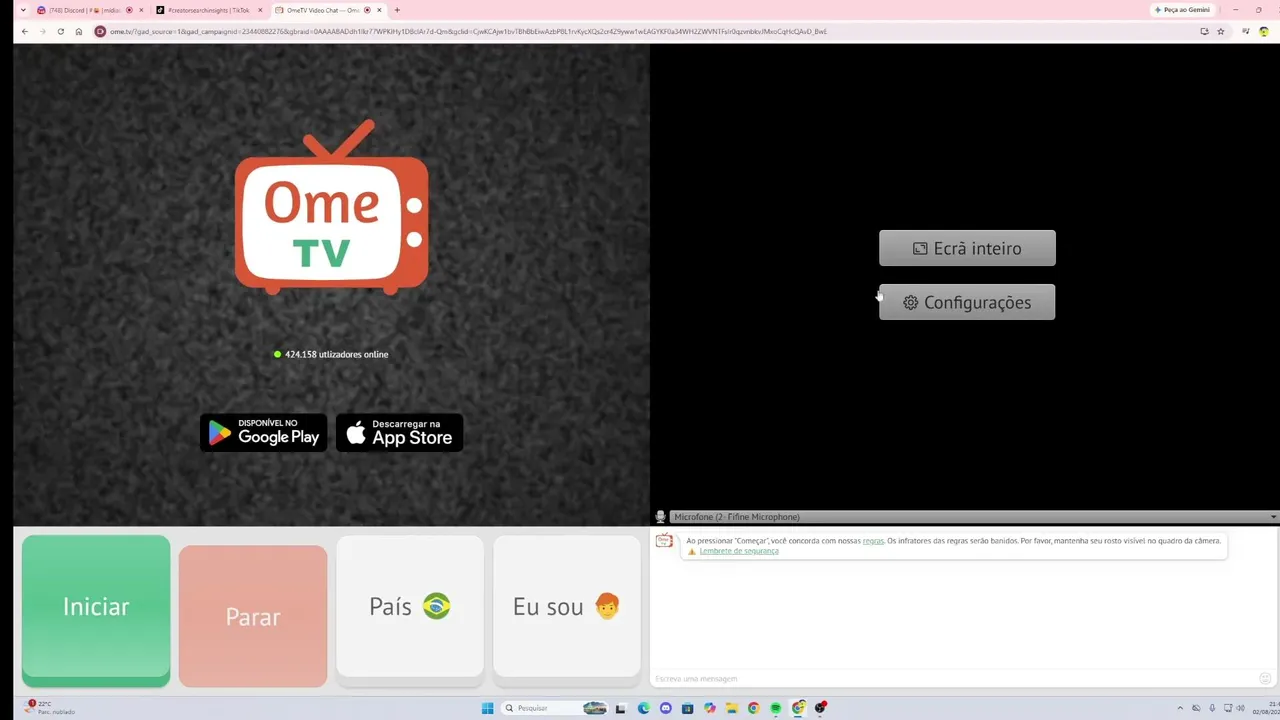1280x720 pixels.
Task: Open the regras rules link
Action: pos(873,541)
